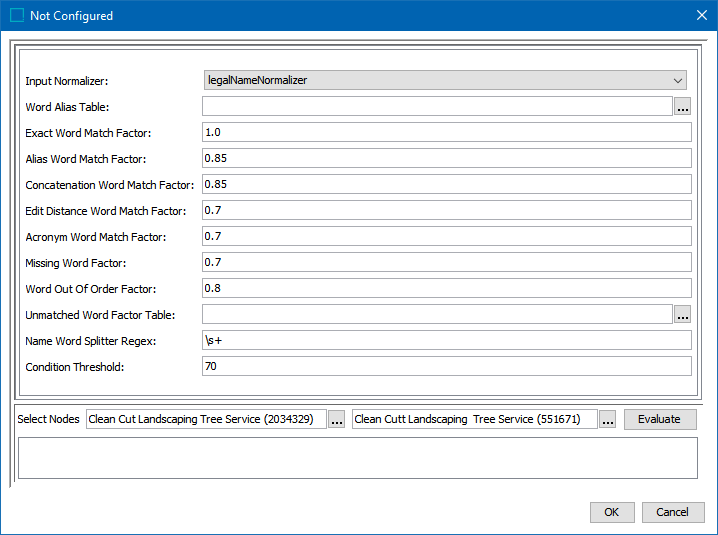Click the Evaluate button
Viewport: 718px width, 535px height.
[660, 420]
